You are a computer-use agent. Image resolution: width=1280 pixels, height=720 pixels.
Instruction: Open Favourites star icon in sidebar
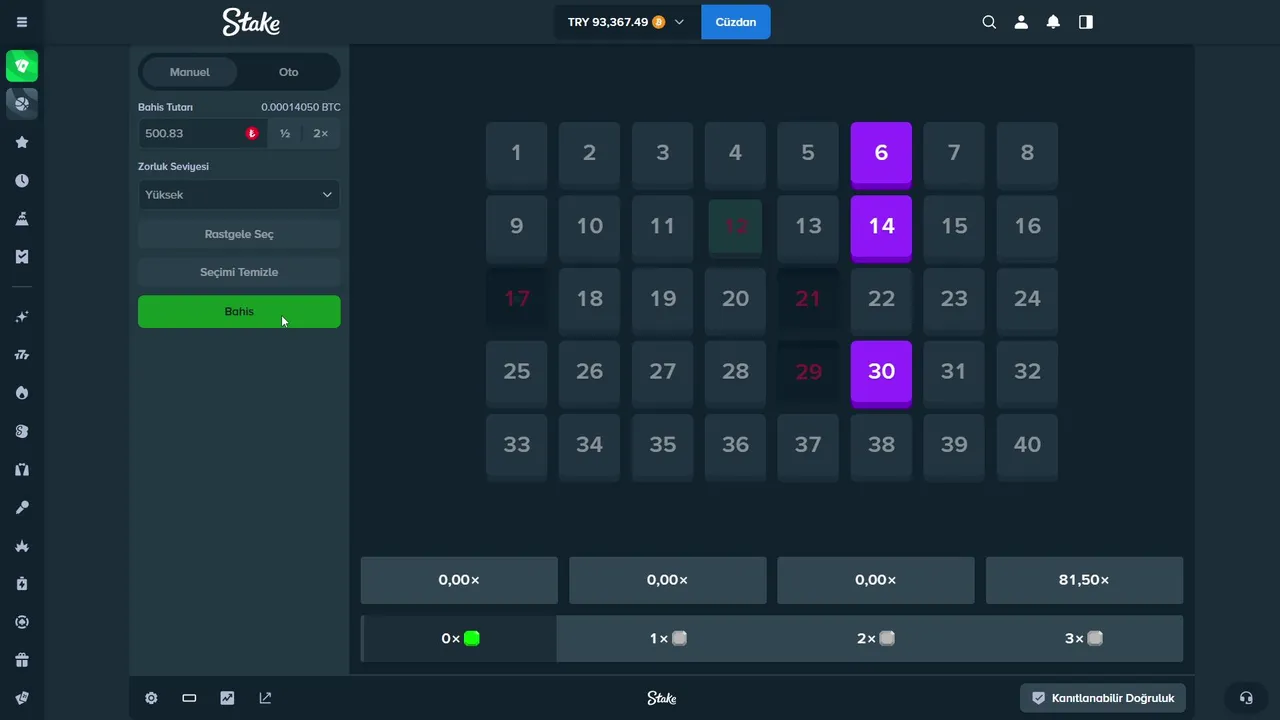pos(22,142)
